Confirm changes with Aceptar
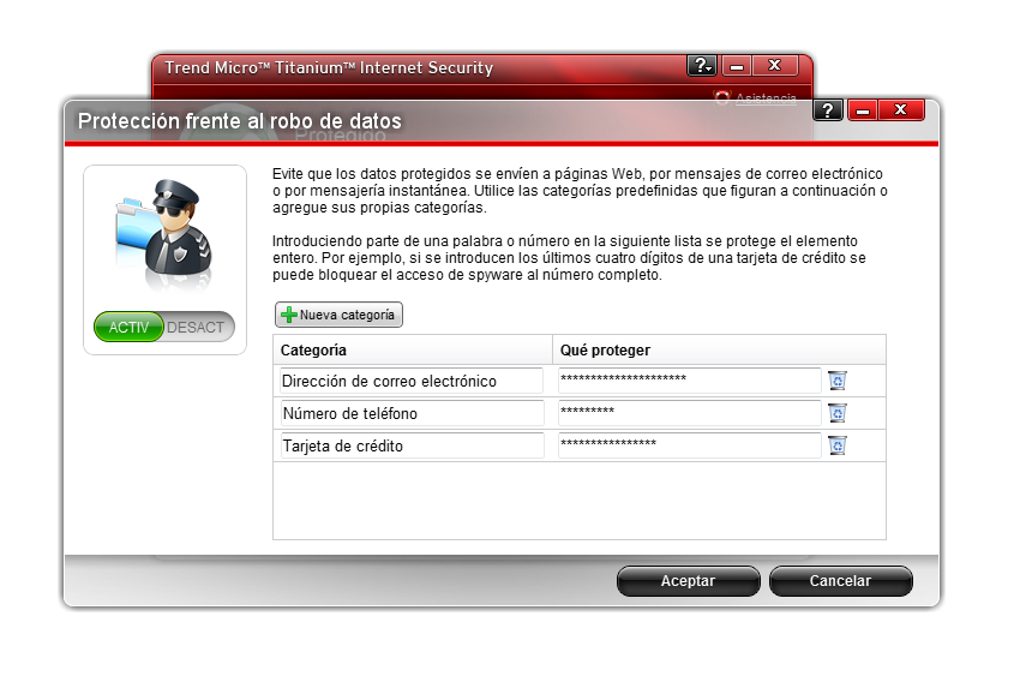The width and height of the screenshot is (1020, 682). [688, 581]
